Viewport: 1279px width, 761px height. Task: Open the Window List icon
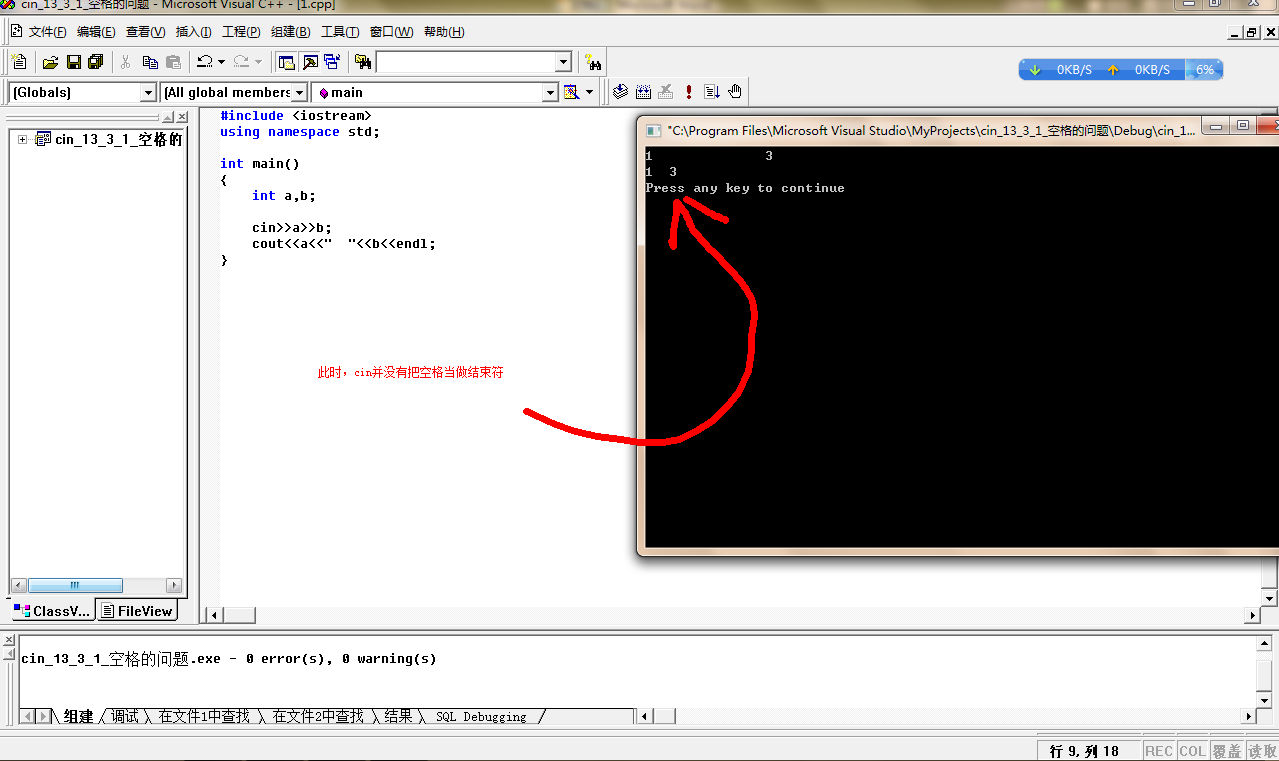(331, 62)
